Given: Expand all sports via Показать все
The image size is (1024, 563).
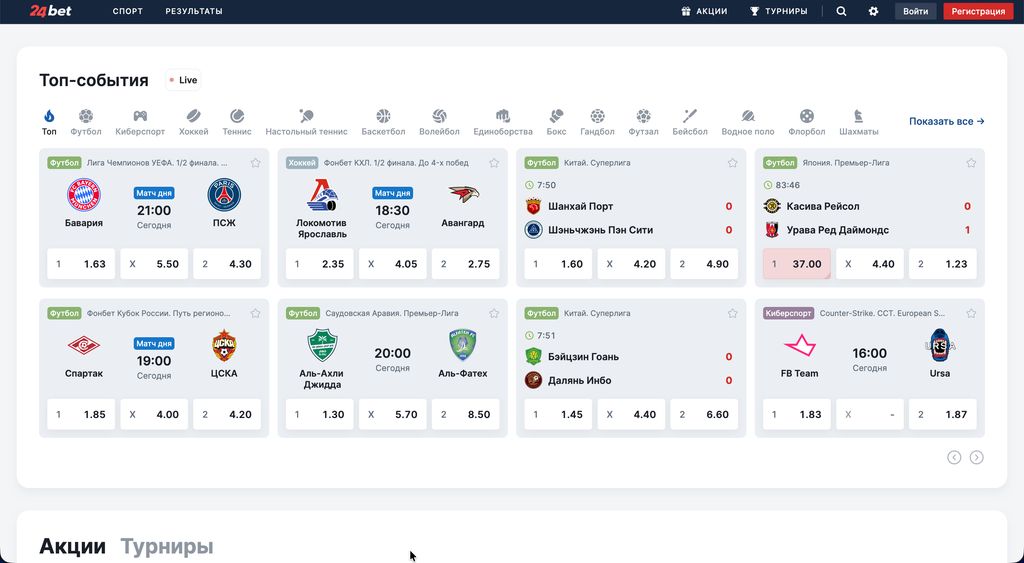Looking at the screenshot, I should (x=946, y=121).
